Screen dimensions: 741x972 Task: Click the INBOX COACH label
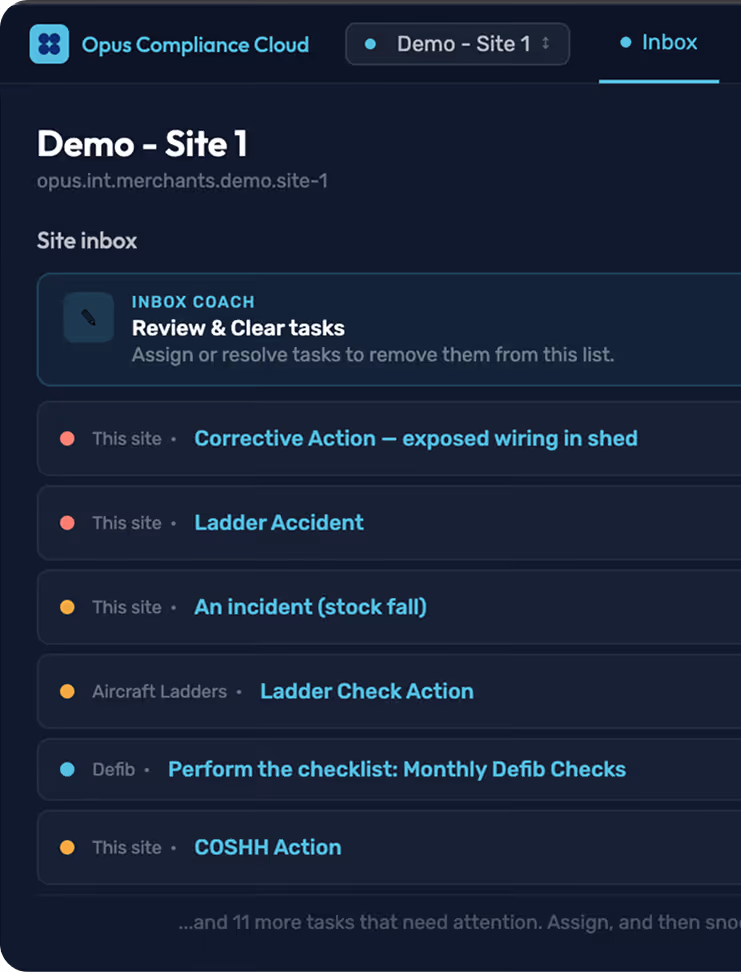(193, 302)
